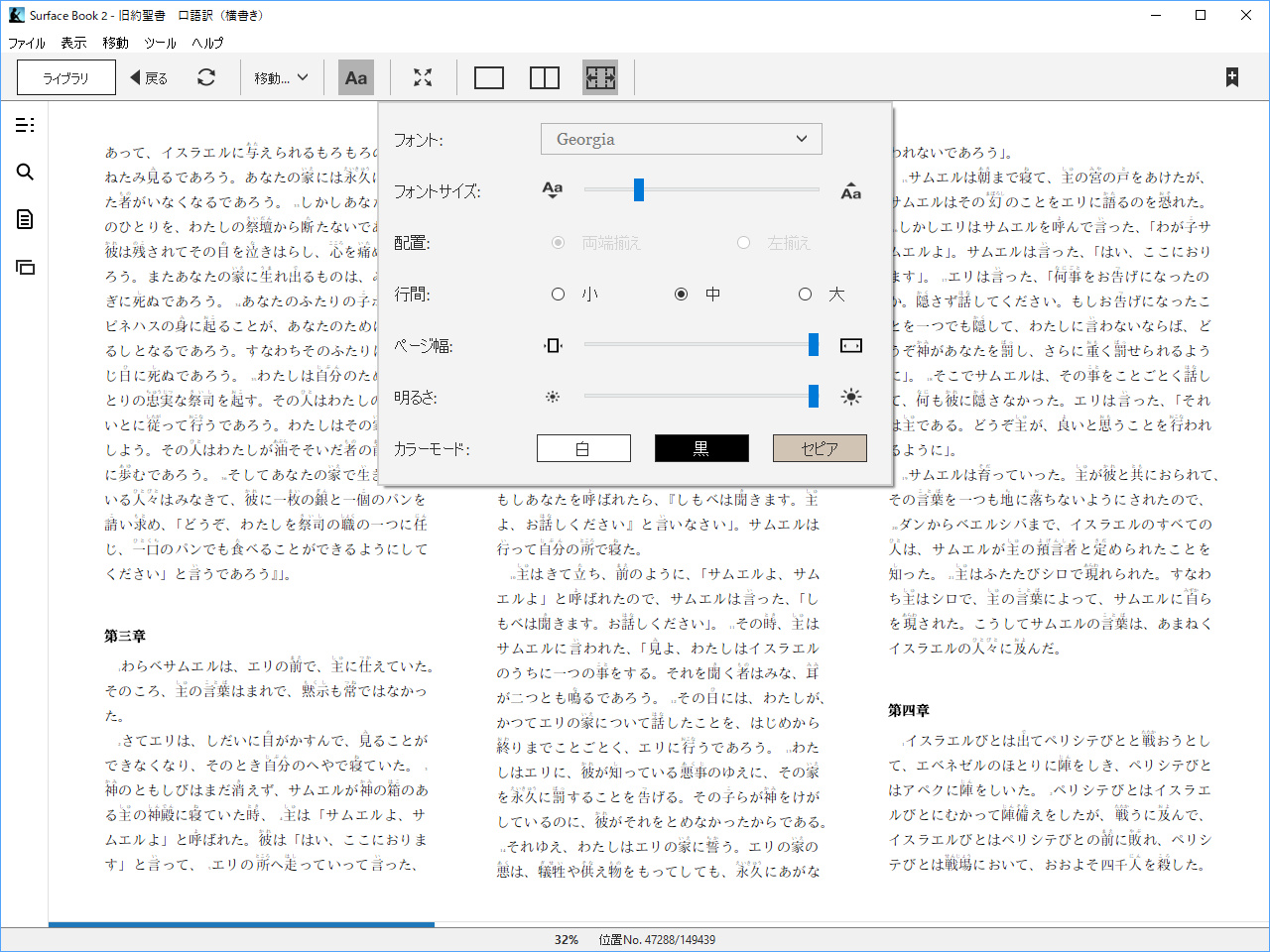The height and width of the screenshot is (952, 1270).
Task: Open the ツール menu
Action: (x=160, y=43)
